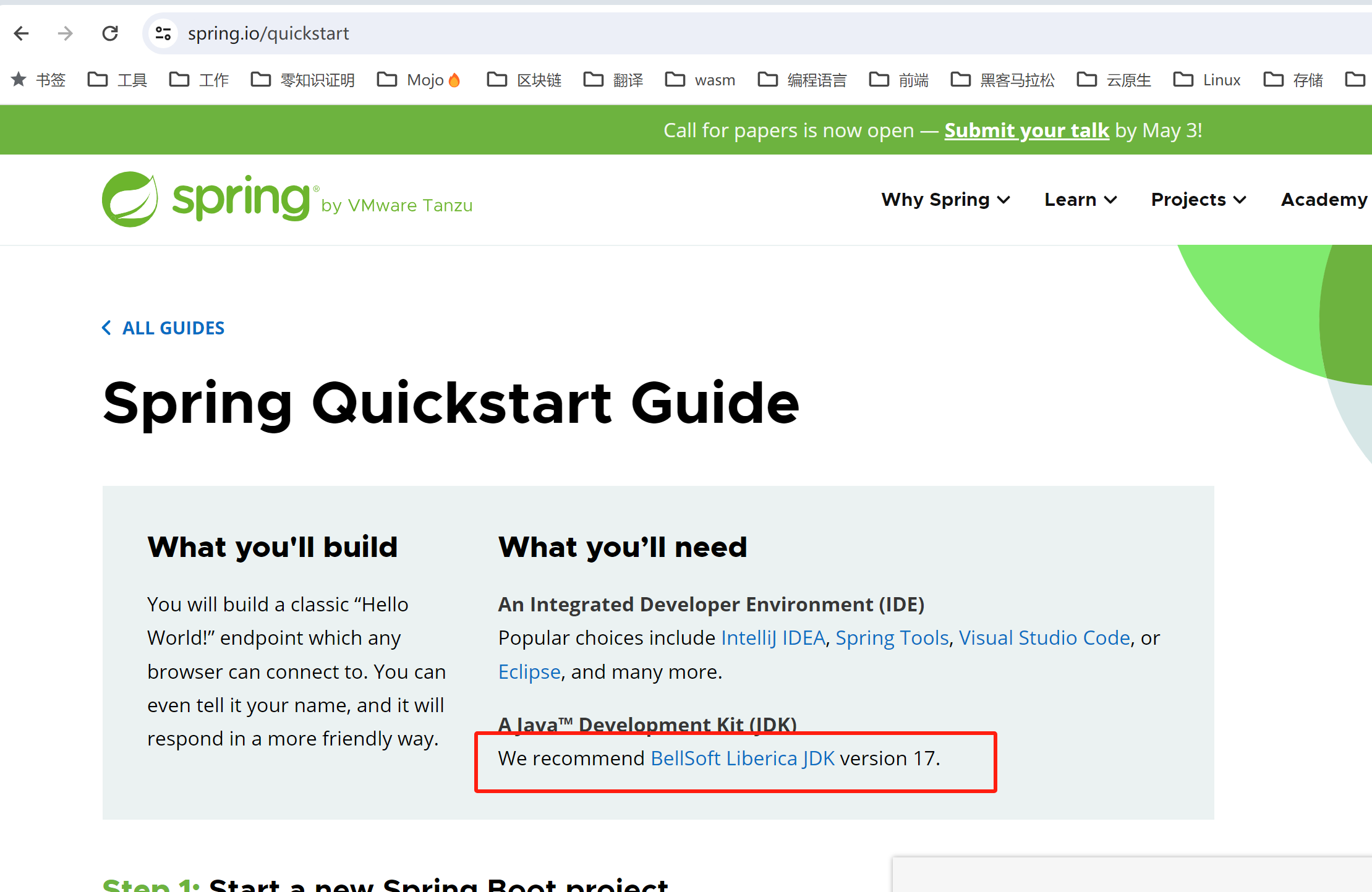Viewport: 1372px width, 892px height.
Task: Open the Visual Studio Code link
Action: click(1044, 638)
